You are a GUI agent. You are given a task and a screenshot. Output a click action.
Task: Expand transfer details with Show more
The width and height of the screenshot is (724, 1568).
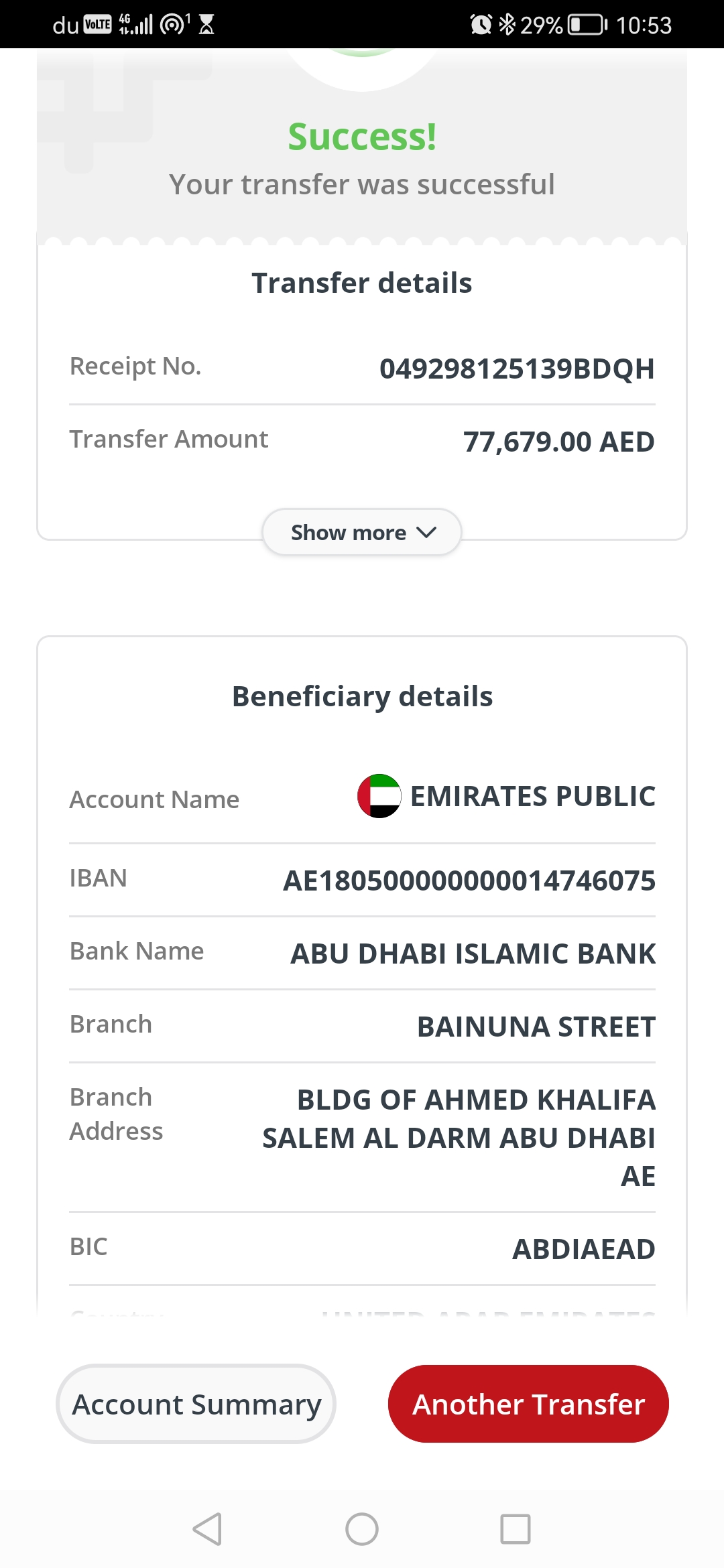click(x=361, y=532)
